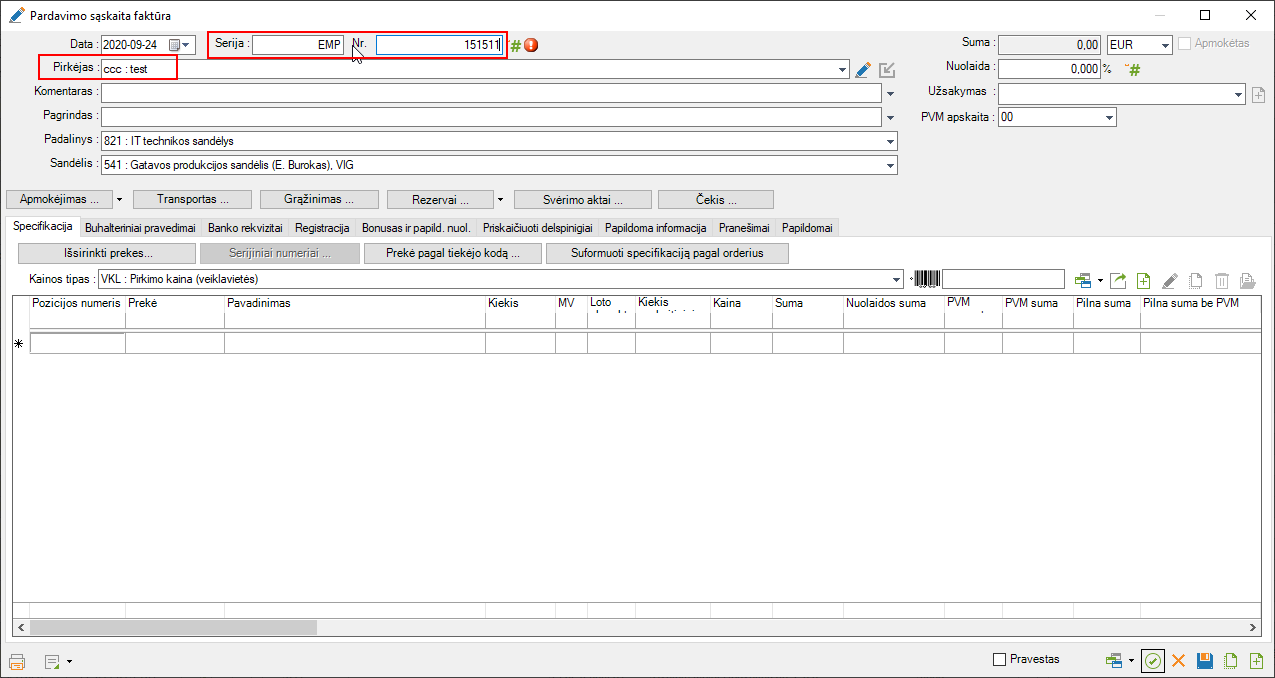Screen dimensions: 1275x678
Task: Click the printer icon at bottom left
Action: [x=17, y=661]
